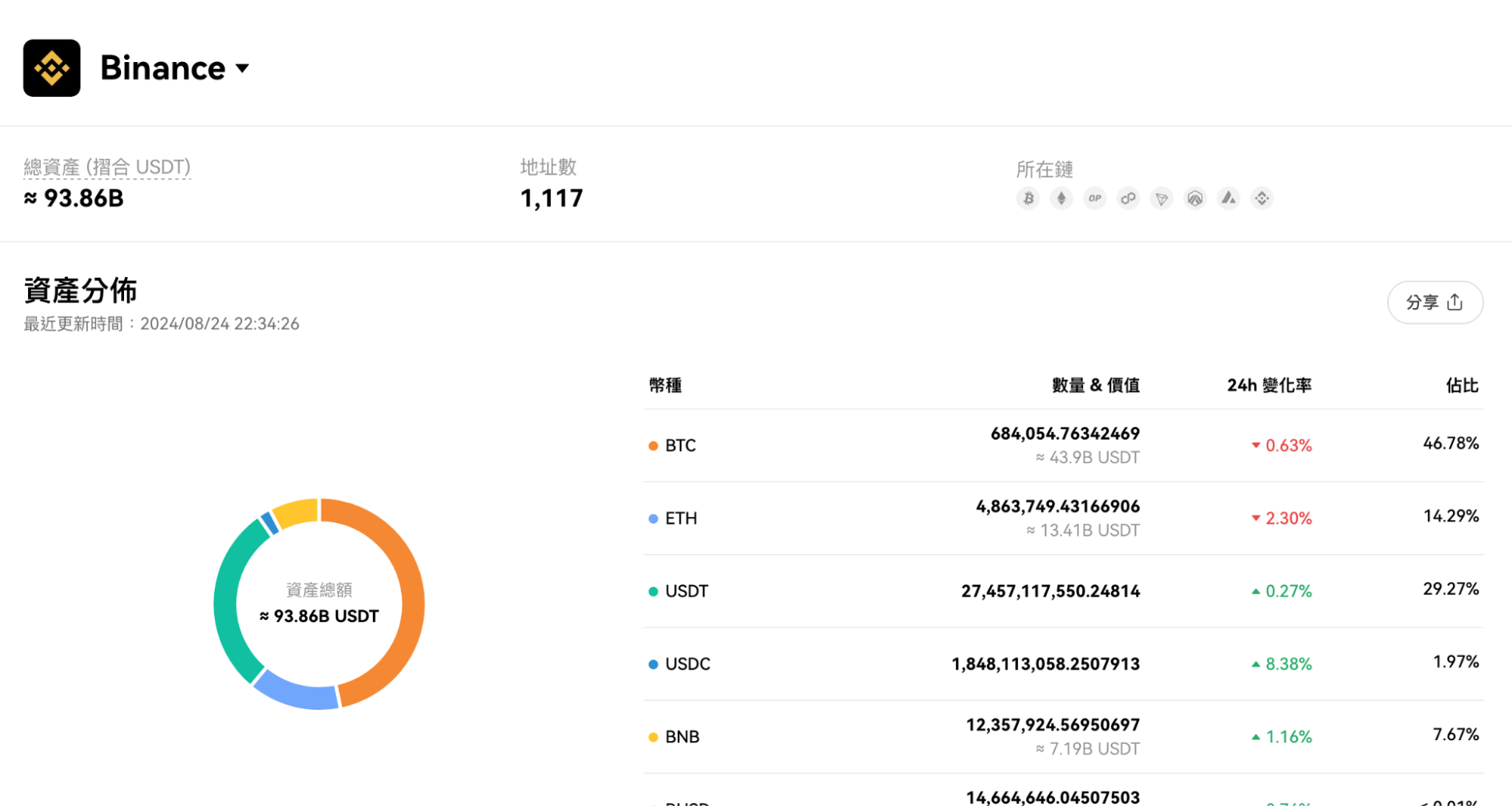Select the BTC row in asset table
The image size is (1512, 806).
(1063, 445)
